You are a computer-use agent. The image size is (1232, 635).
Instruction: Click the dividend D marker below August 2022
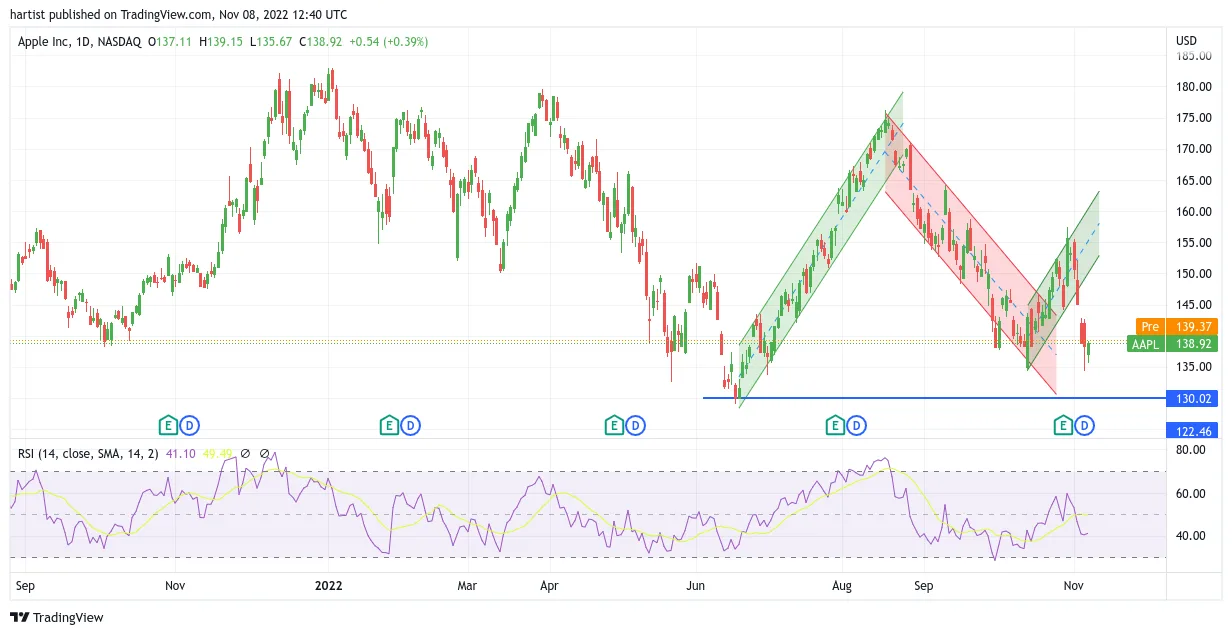(x=857, y=426)
